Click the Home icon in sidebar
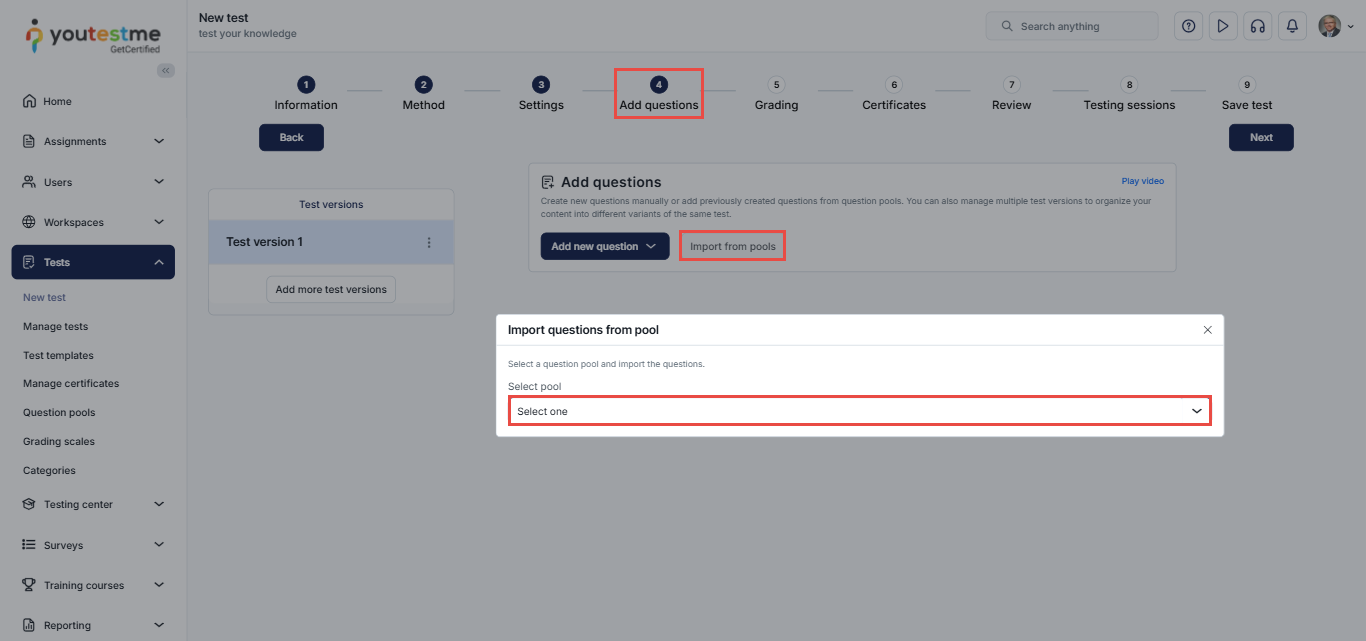Viewport: 1366px width, 641px height. [x=29, y=101]
